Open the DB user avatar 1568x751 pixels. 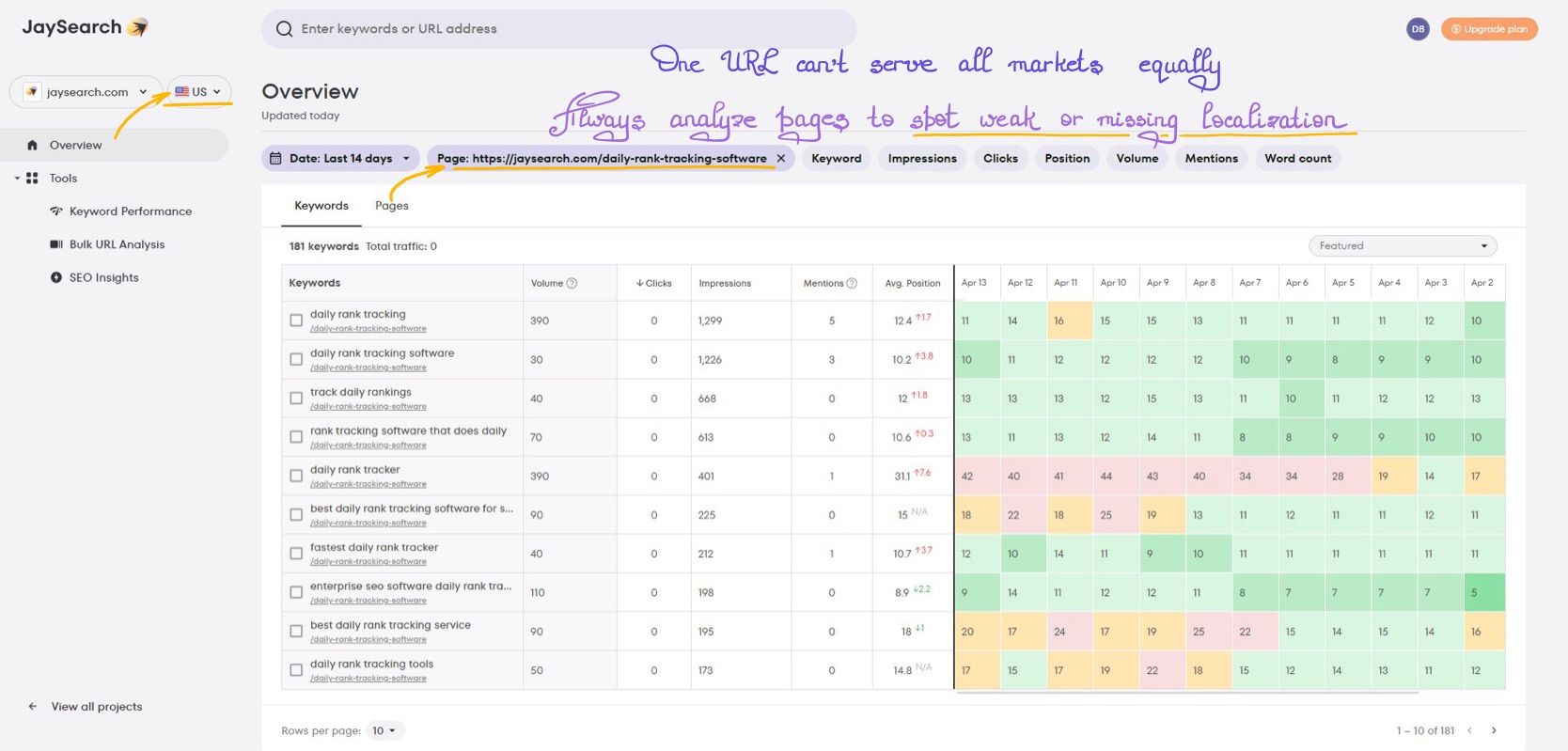1418,29
